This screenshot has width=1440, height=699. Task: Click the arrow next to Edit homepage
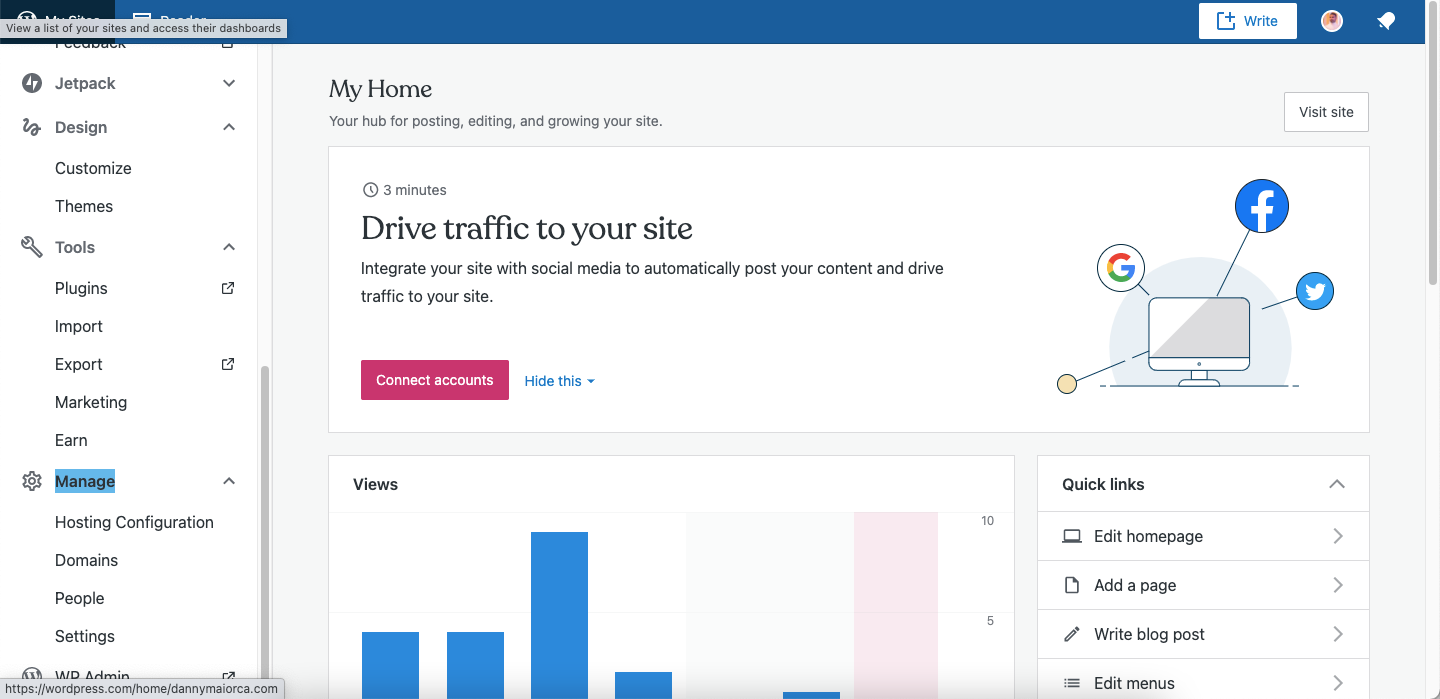(1338, 536)
